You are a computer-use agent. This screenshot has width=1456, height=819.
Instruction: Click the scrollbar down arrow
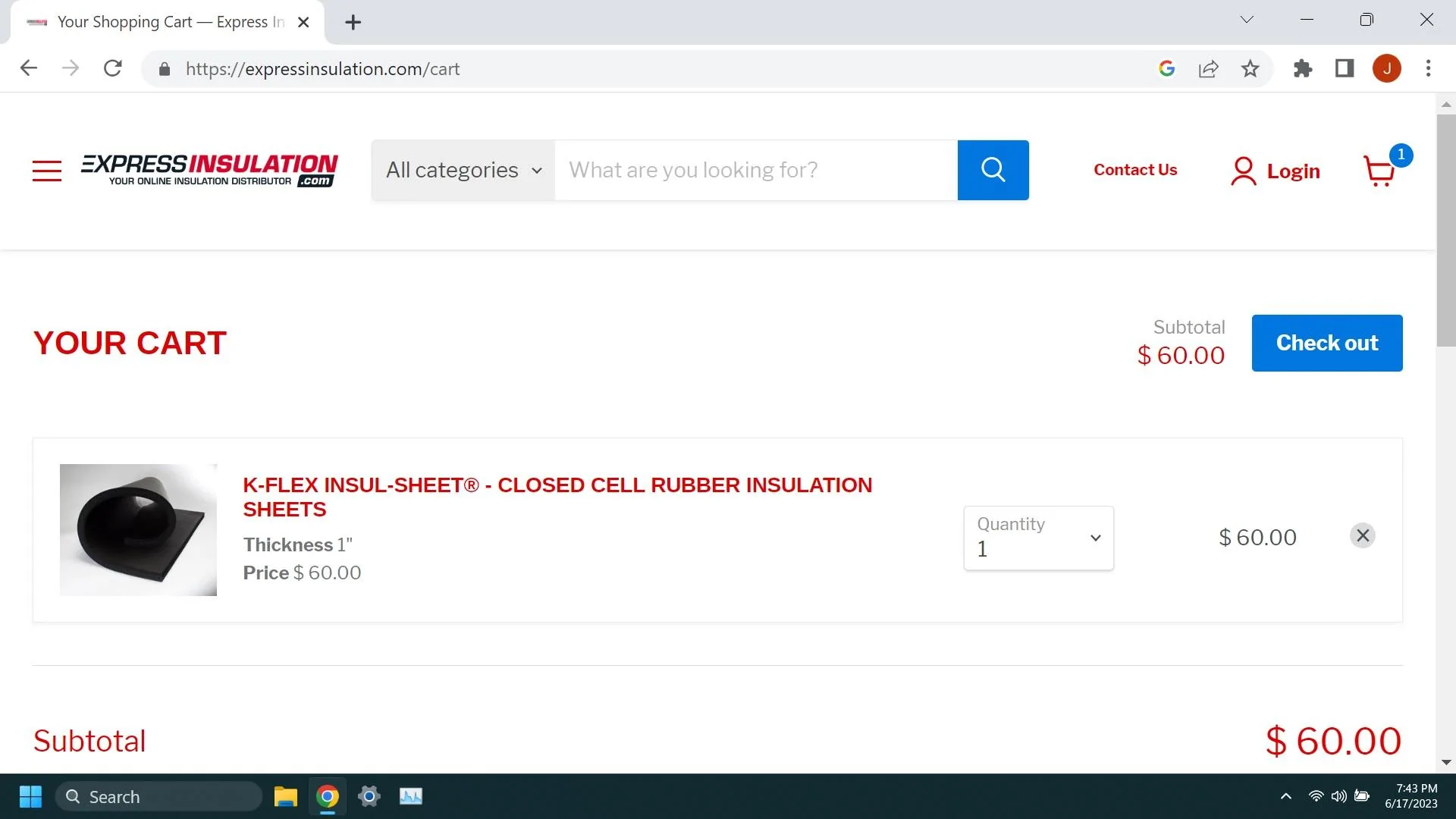[x=1445, y=763]
